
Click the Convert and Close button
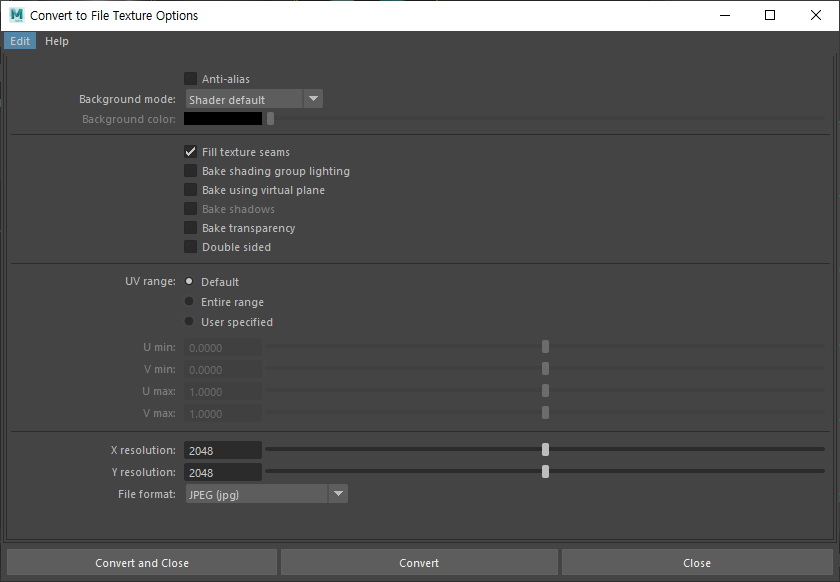point(142,563)
